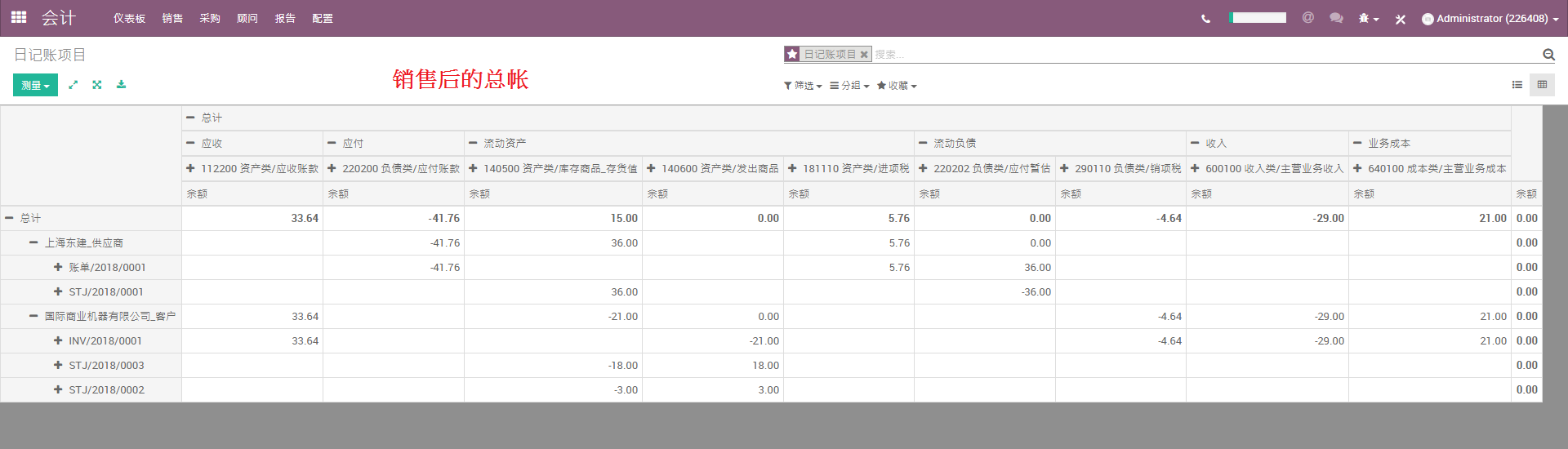
Task: Open the 报告 menu
Action: pyautogui.click(x=285, y=18)
